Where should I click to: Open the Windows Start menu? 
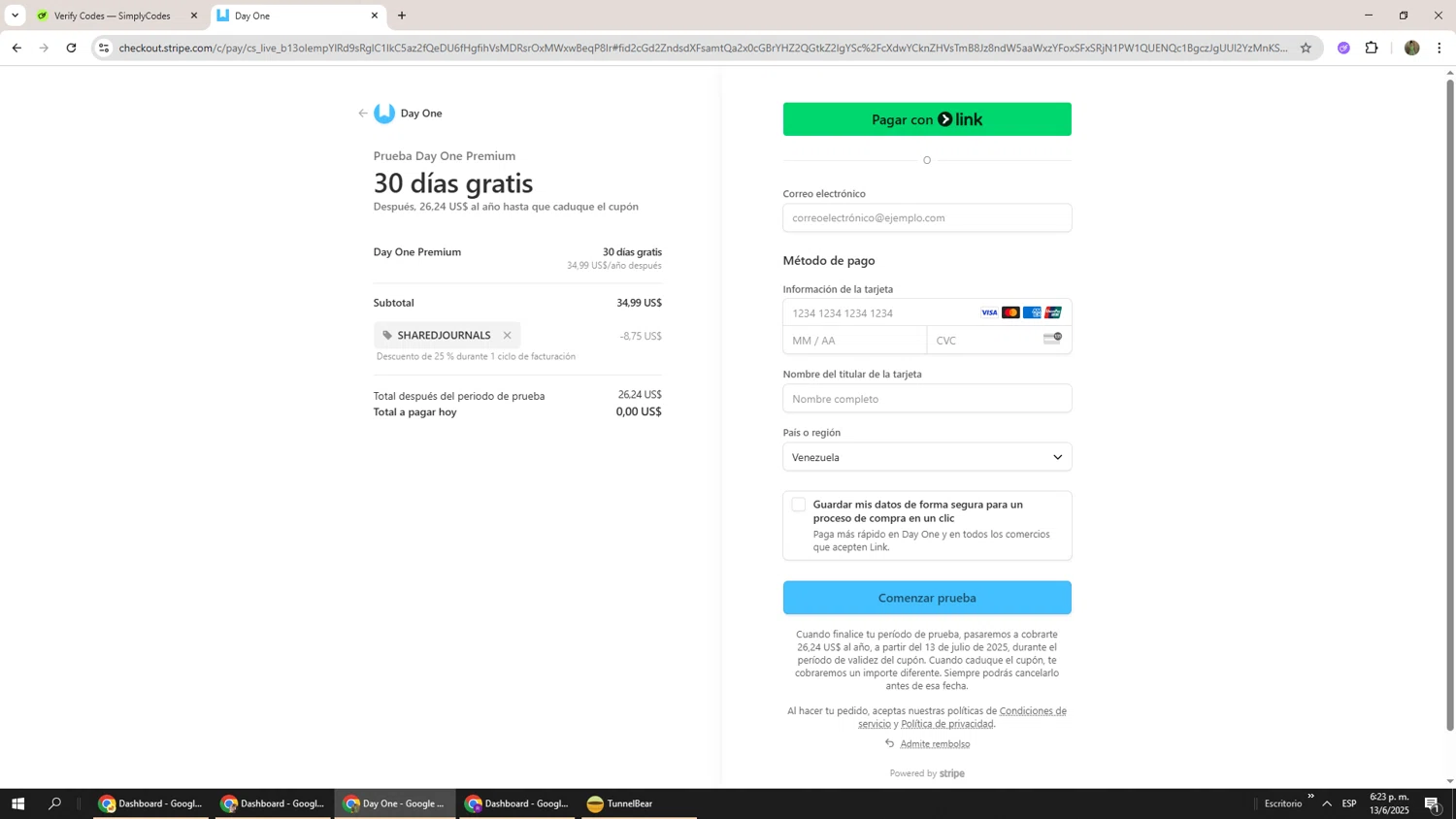17,803
